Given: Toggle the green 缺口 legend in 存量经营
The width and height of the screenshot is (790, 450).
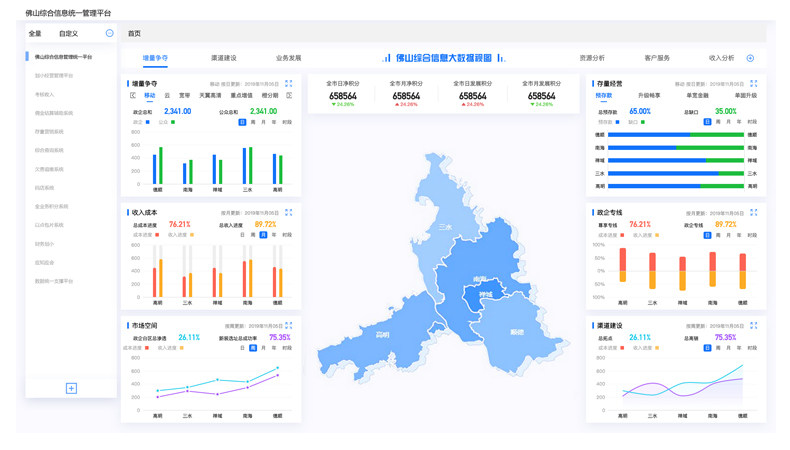Looking at the screenshot, I should (637, 122).
